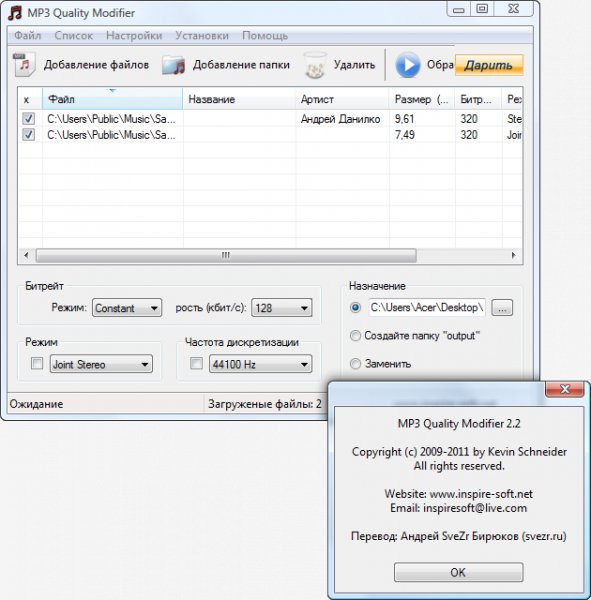Viewport: 591px width, 600px height.
Task: Click the left scroll arrow of file list
Action: [x=26, y=255]
